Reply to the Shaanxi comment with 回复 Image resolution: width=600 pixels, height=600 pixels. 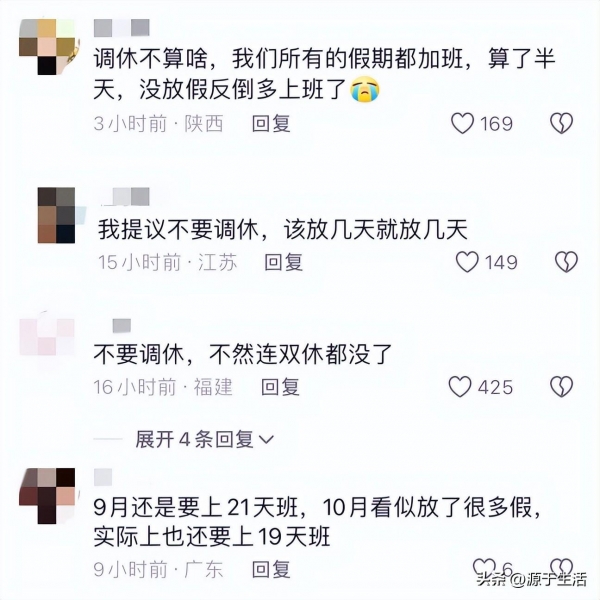point(271,124)
